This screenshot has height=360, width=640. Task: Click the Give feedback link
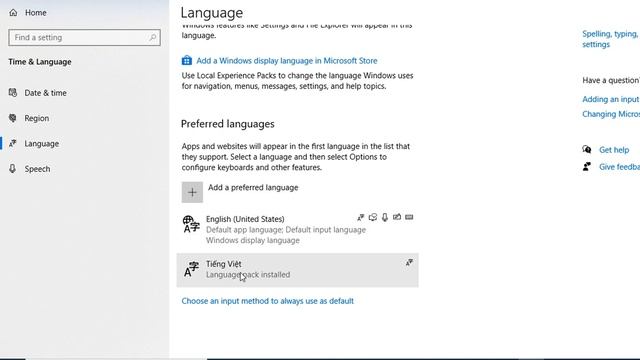[619, 167]
